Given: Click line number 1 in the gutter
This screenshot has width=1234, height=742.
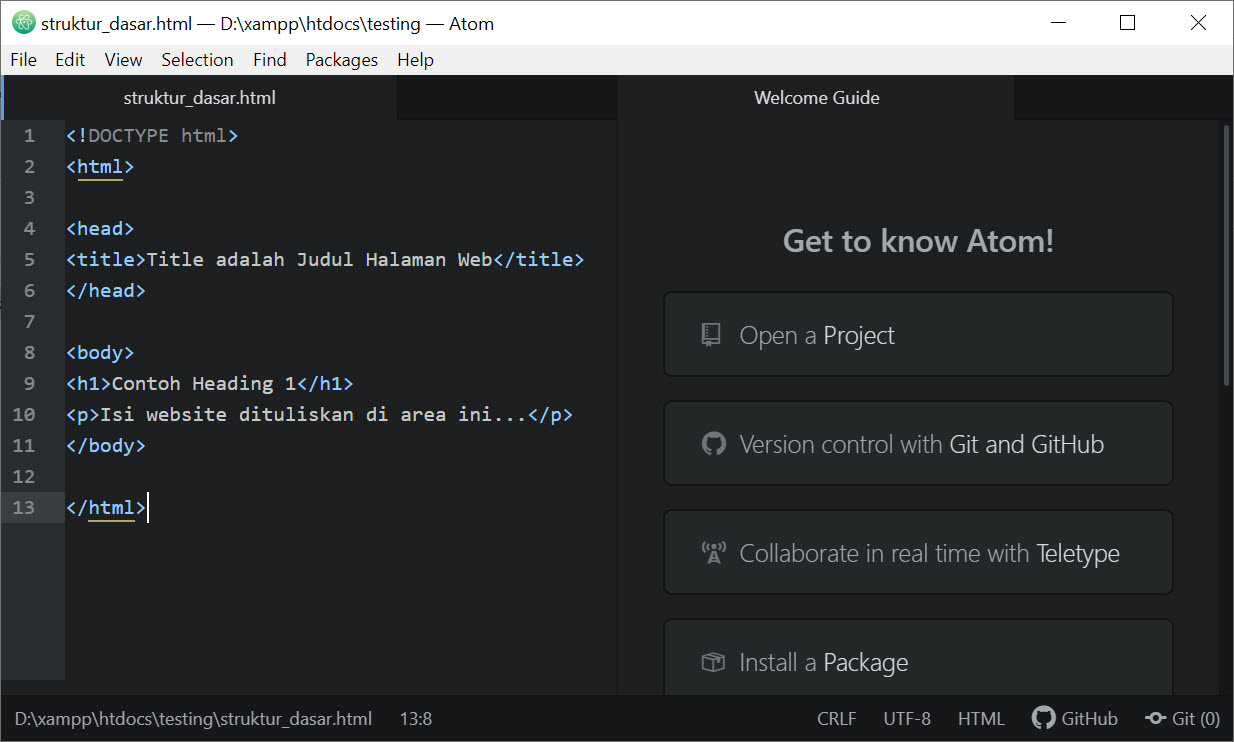Looking at the screenshot, I should point(29,135).
